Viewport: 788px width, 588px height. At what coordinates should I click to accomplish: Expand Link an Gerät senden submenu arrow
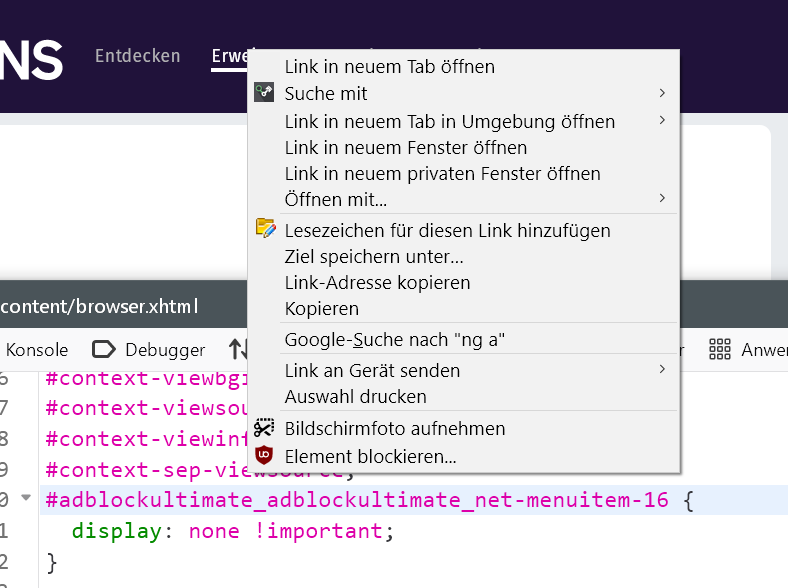tap(662, 370)
